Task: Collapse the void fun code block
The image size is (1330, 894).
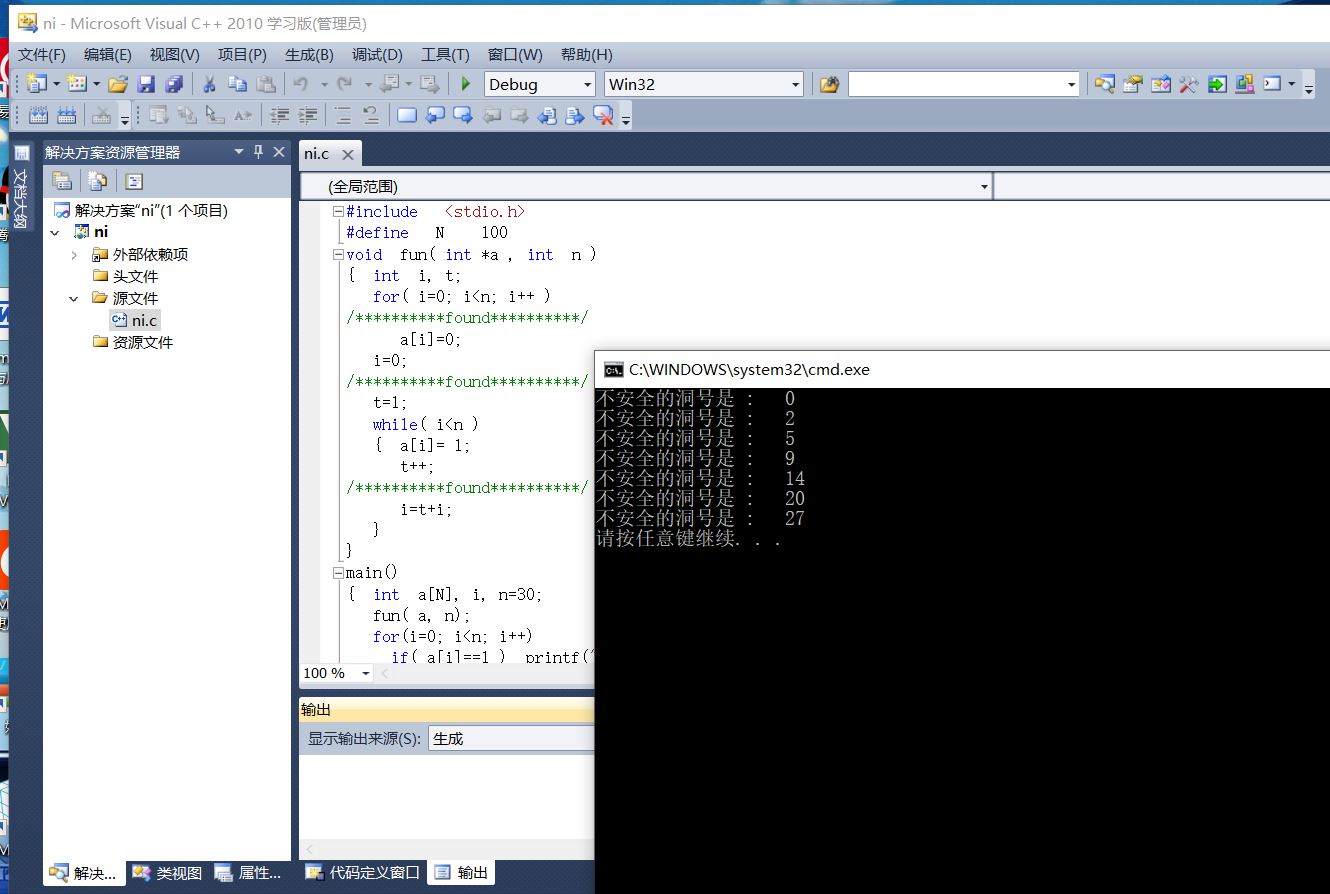Action: [338, 254]
